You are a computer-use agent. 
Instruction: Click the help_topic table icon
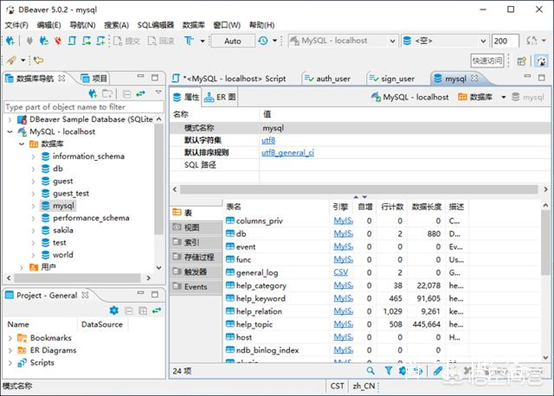pos(230,324)
